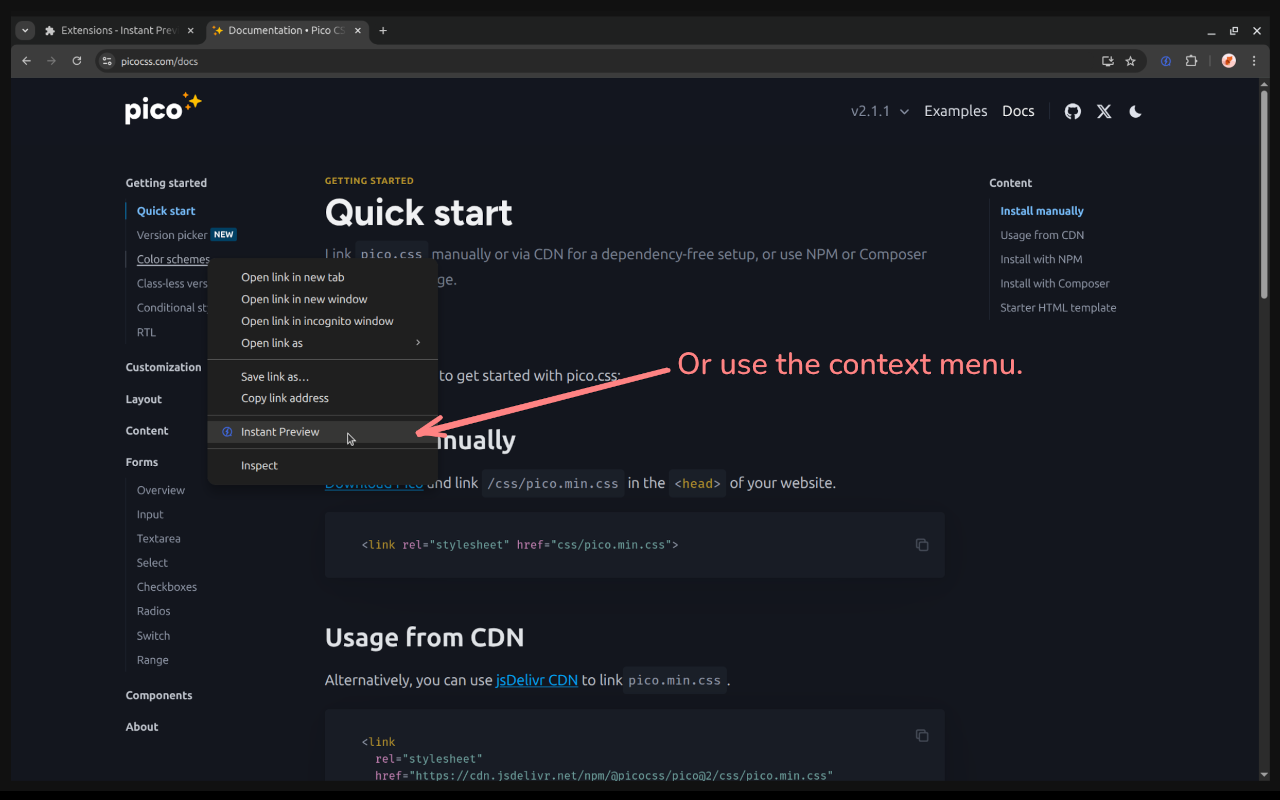This screenshot has height=800, width=1280.
Task: Bookmark this page with the star icon
Action: tap(1130, 61)
